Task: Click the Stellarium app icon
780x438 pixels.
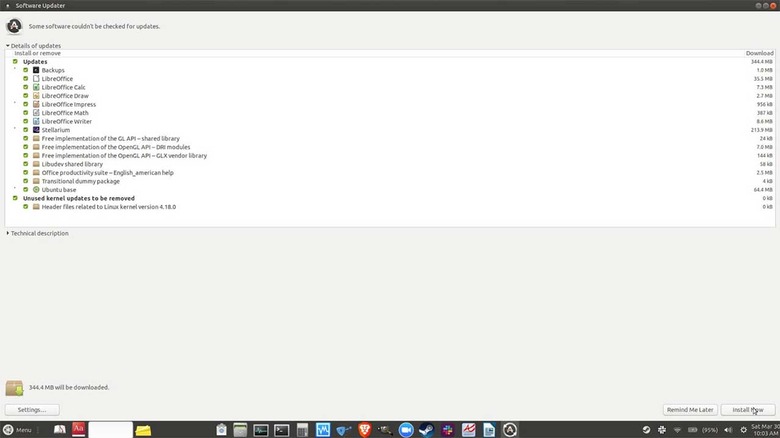Action: click(x=36, y=129)
